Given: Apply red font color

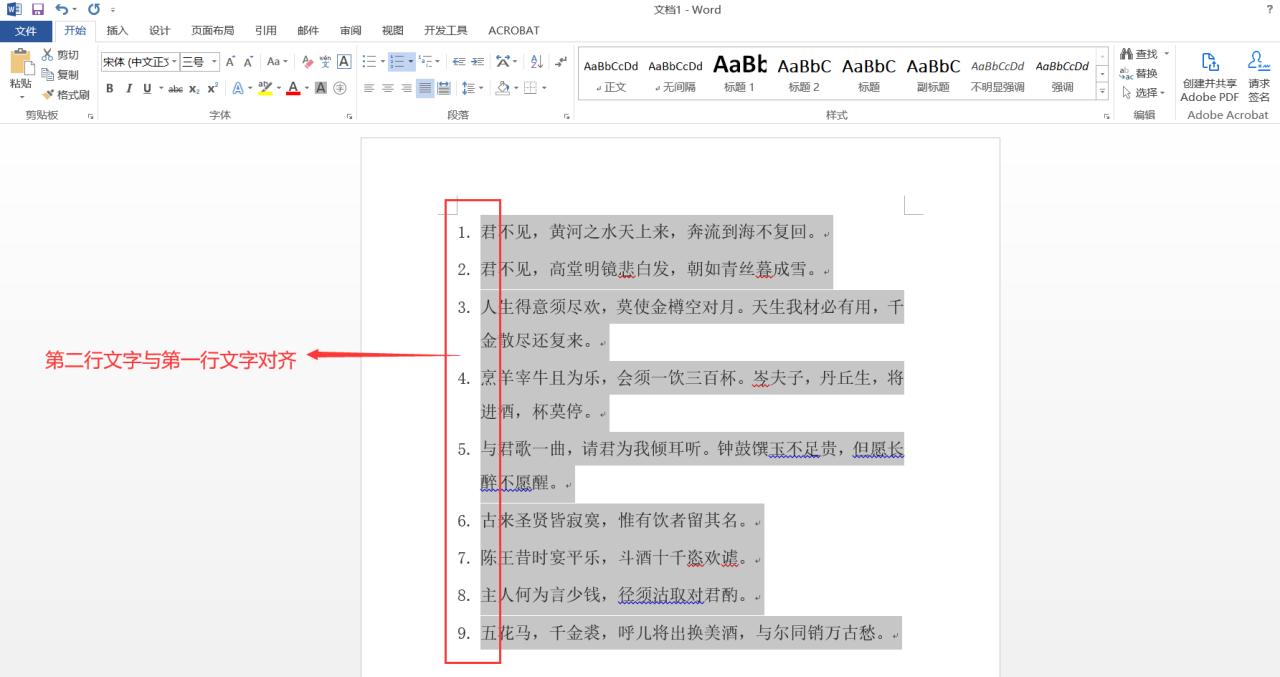Looking at the screenshot, I should tap(293, 88).
